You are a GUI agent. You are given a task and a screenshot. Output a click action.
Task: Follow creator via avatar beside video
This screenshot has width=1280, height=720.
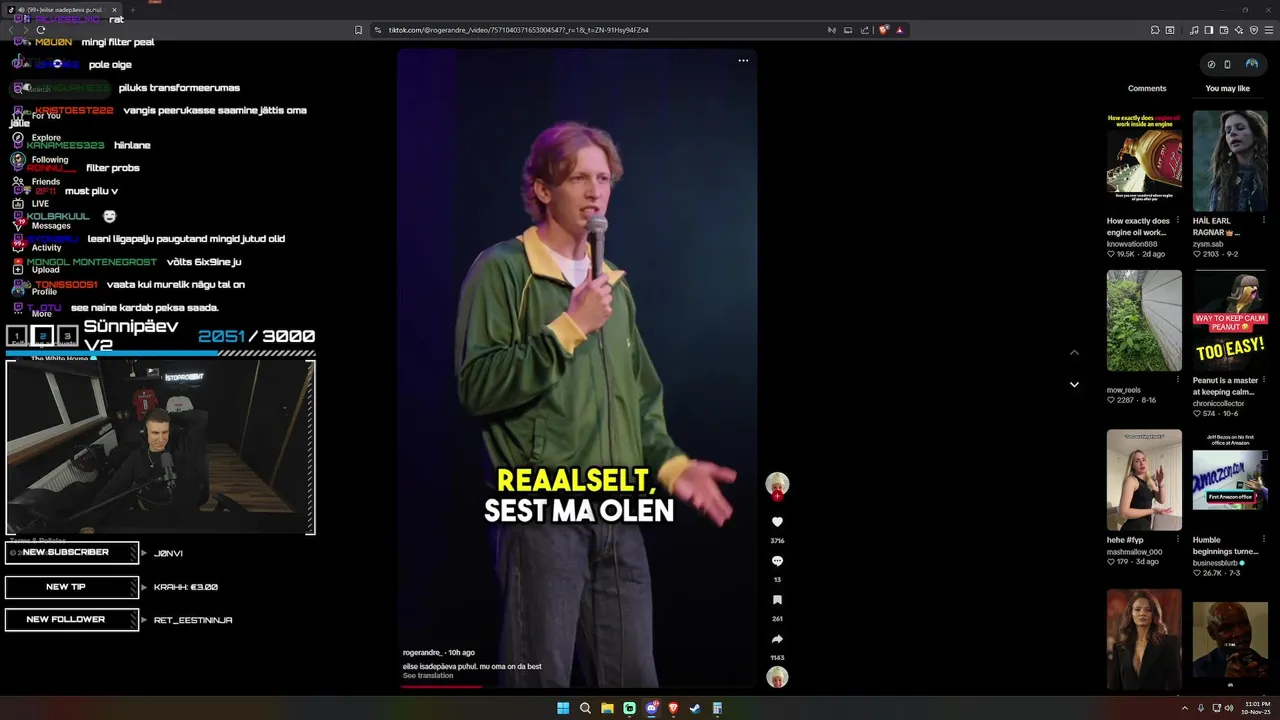pyautogui.click(x=777, y=485)
